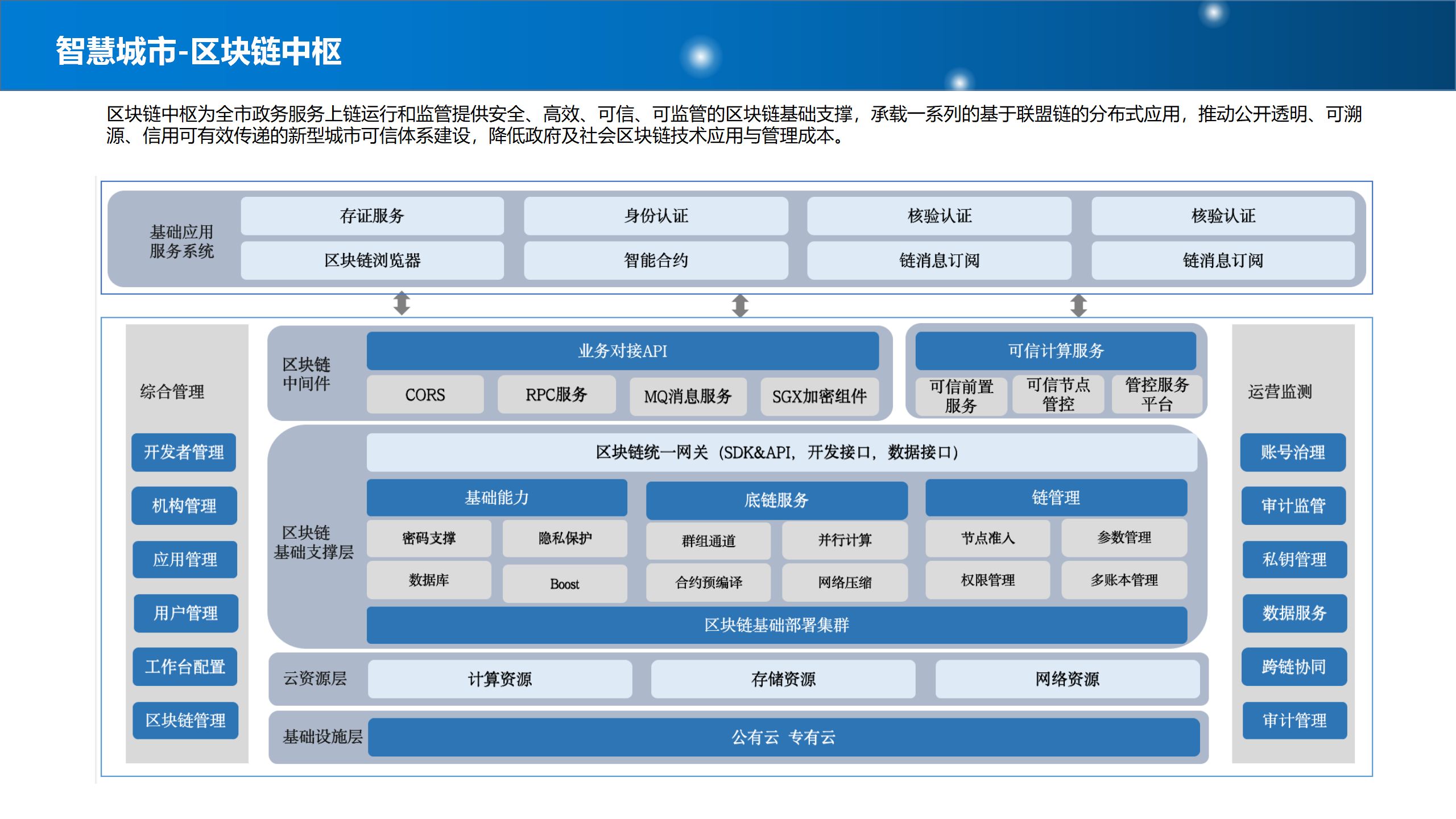Open the 跨链协同 button
Viewport: 1456px width, 819px height.
pyautogui.click(x=1294, y=667)
